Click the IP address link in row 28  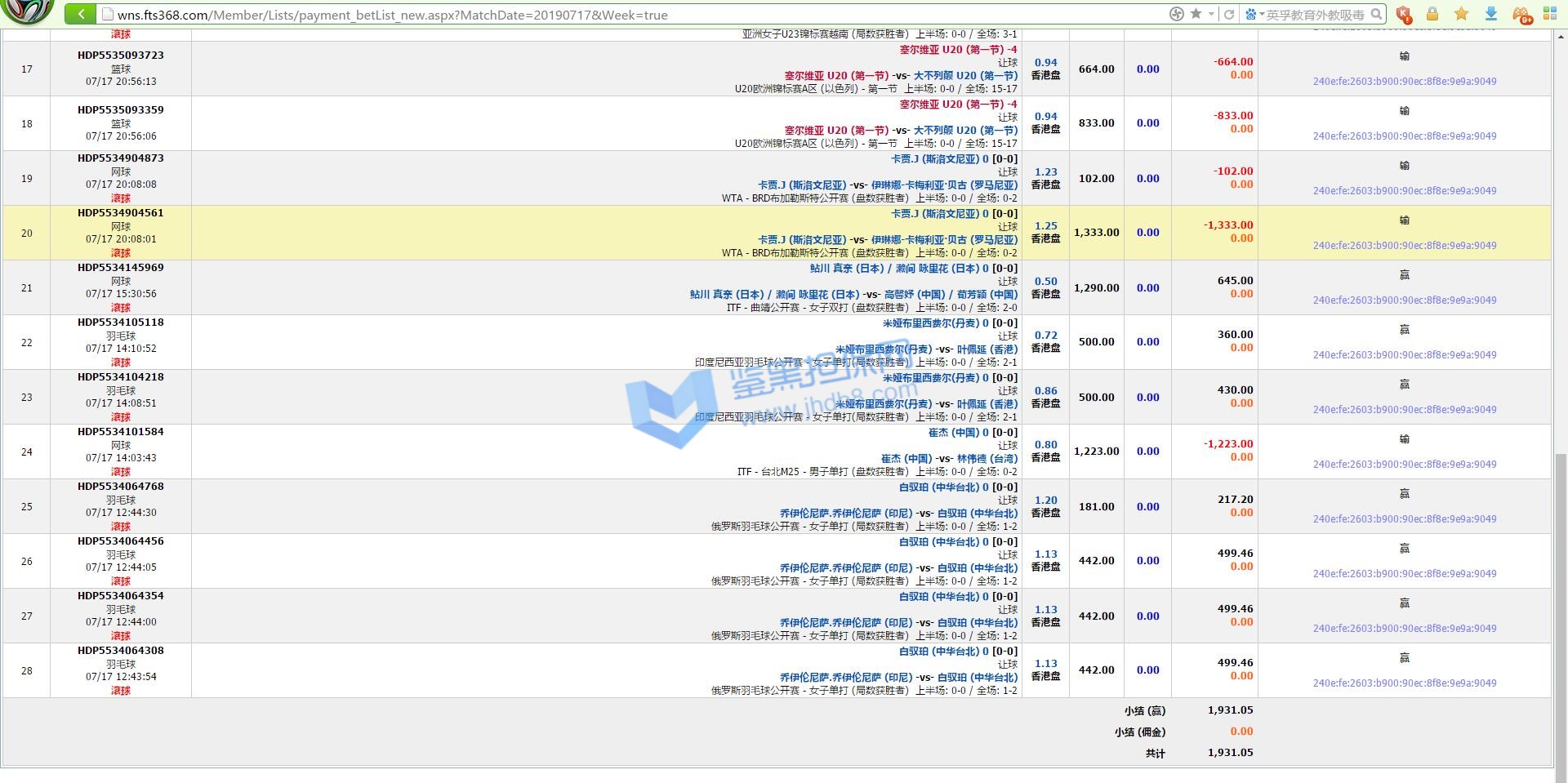1404,683
